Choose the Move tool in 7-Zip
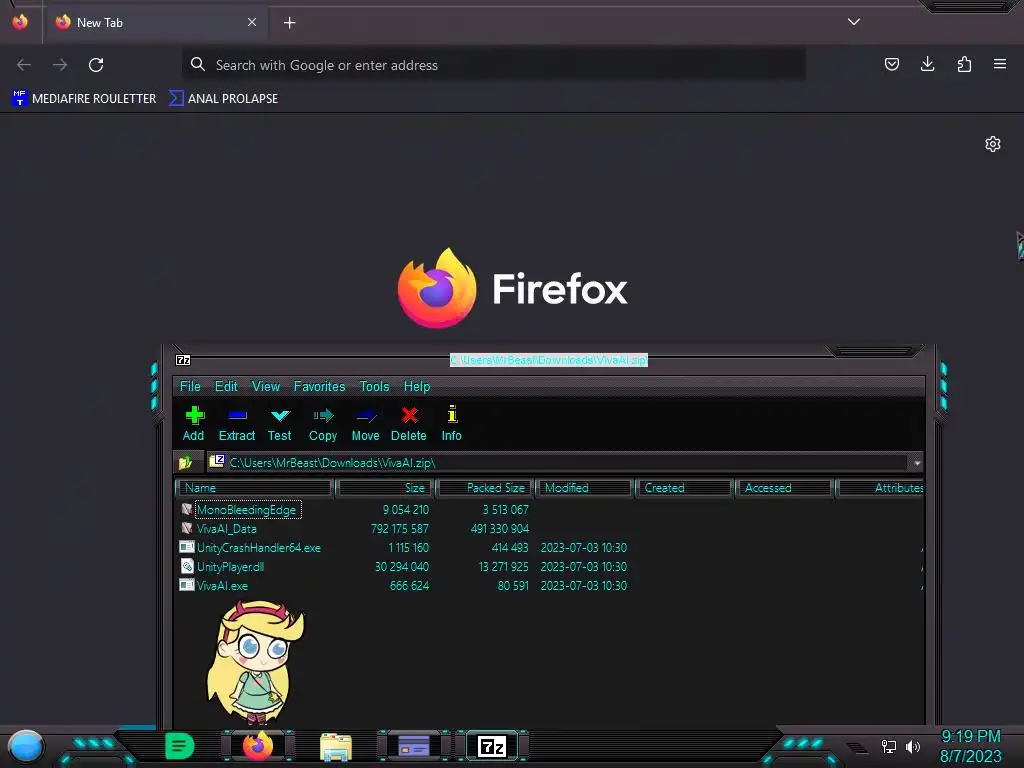1024x768 pixels. (366, 423)
